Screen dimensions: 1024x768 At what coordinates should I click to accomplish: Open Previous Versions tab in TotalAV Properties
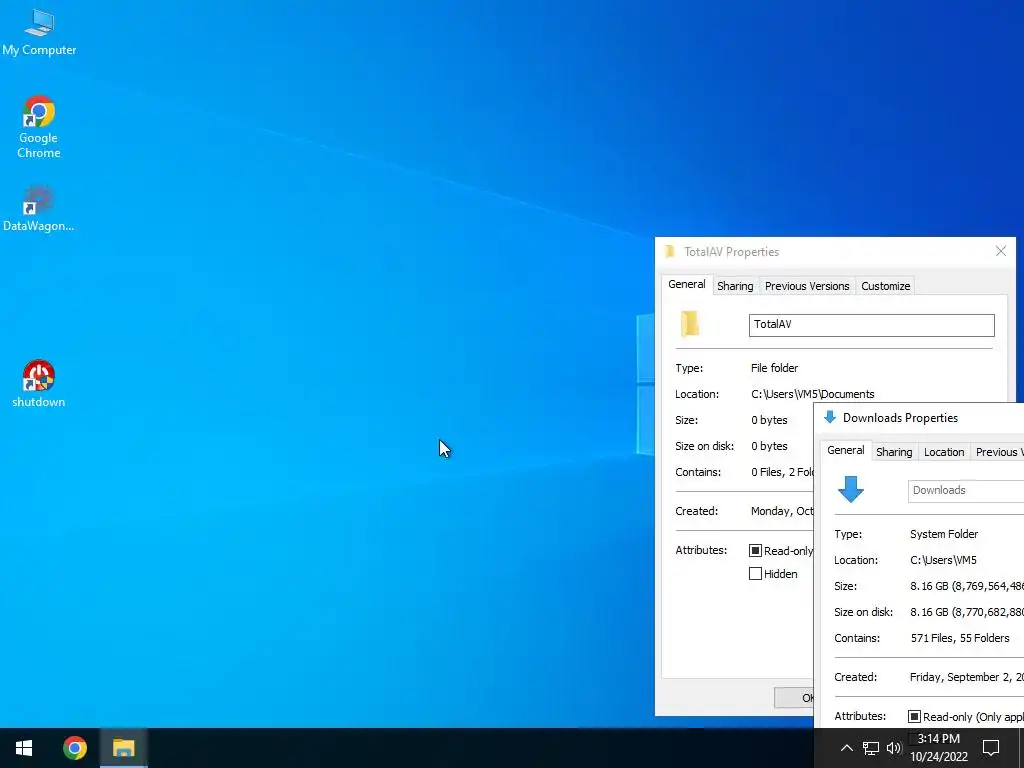coord(807,286)
